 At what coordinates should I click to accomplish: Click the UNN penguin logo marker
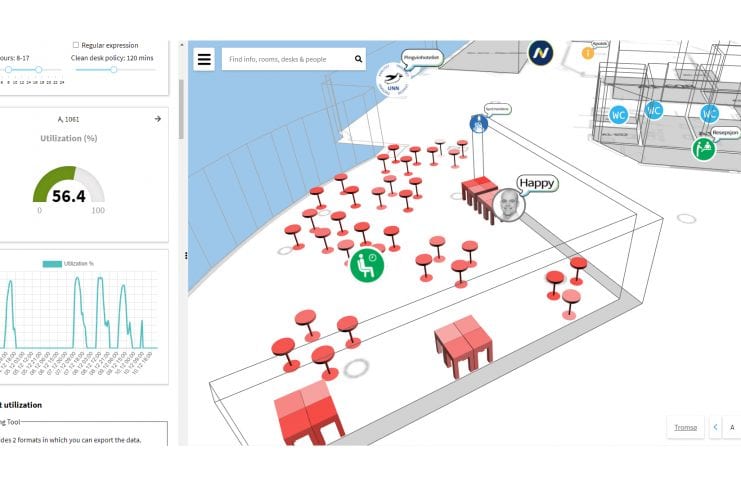coord(391,82)
